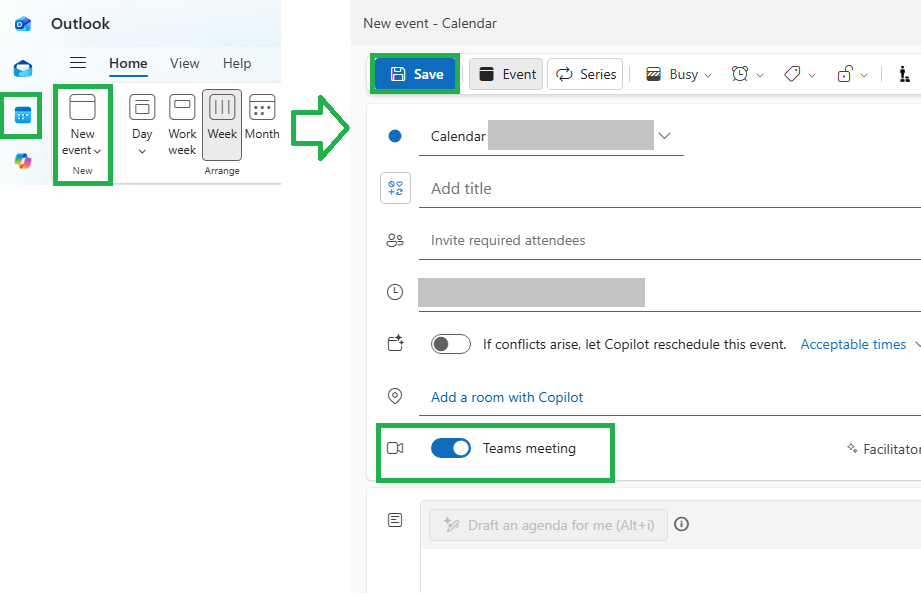Open the Help ribbon tab
Viewport: 921px width, 595px height.
(x=237, y=63)
